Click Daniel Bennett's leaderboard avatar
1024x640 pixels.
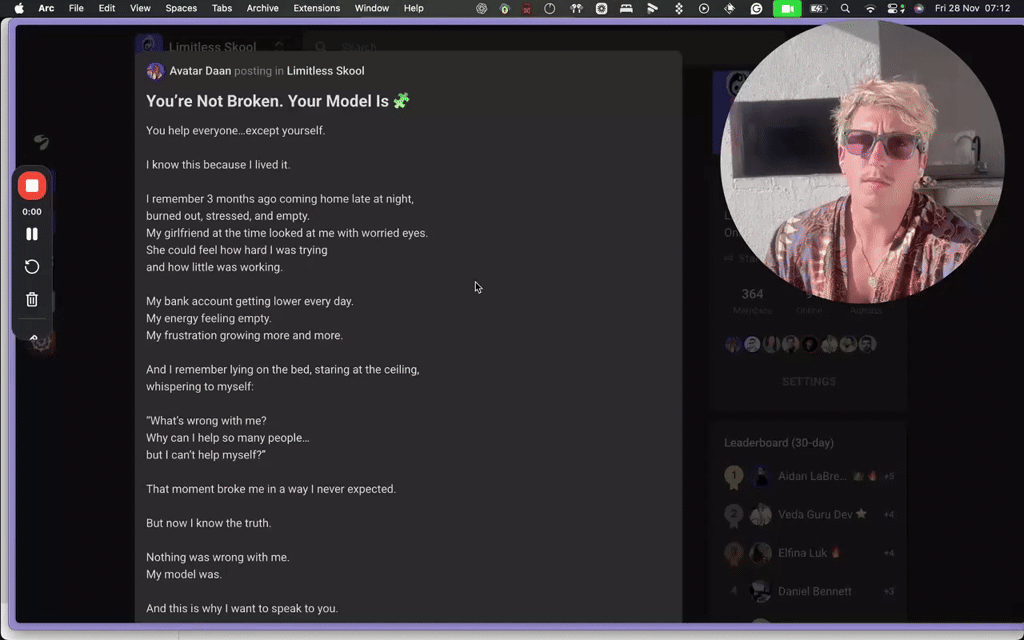tap(760, 592)
